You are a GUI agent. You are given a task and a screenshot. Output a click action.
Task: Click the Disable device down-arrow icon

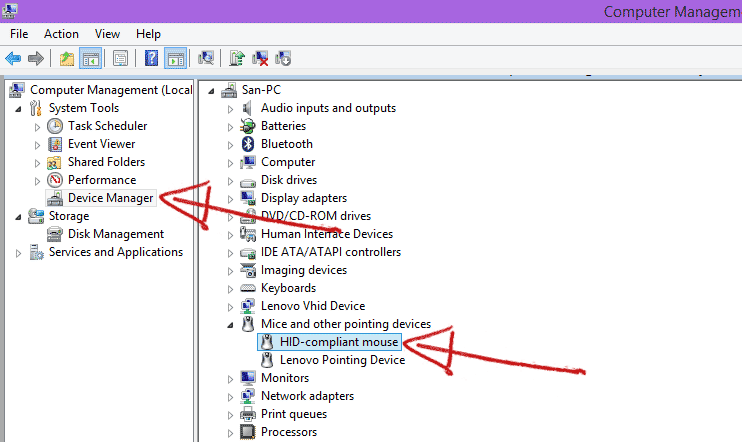[x=283, y=58]
